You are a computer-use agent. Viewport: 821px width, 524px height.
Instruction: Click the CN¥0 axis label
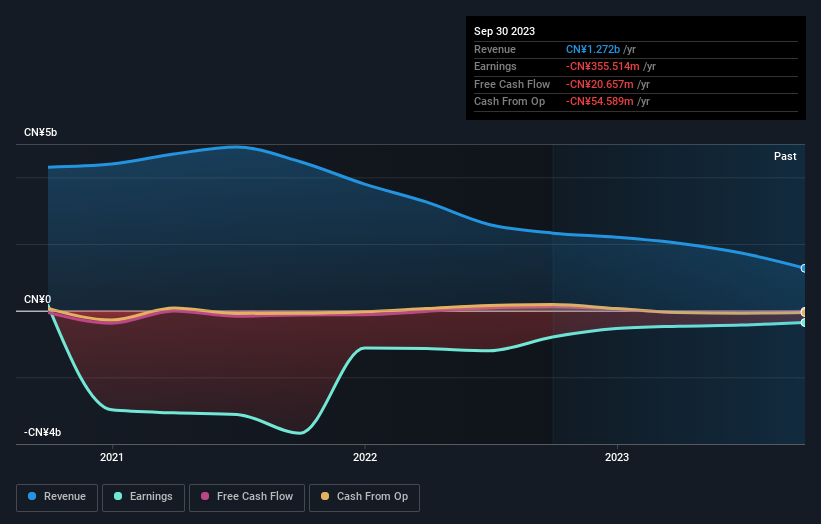tap(38, 299)
